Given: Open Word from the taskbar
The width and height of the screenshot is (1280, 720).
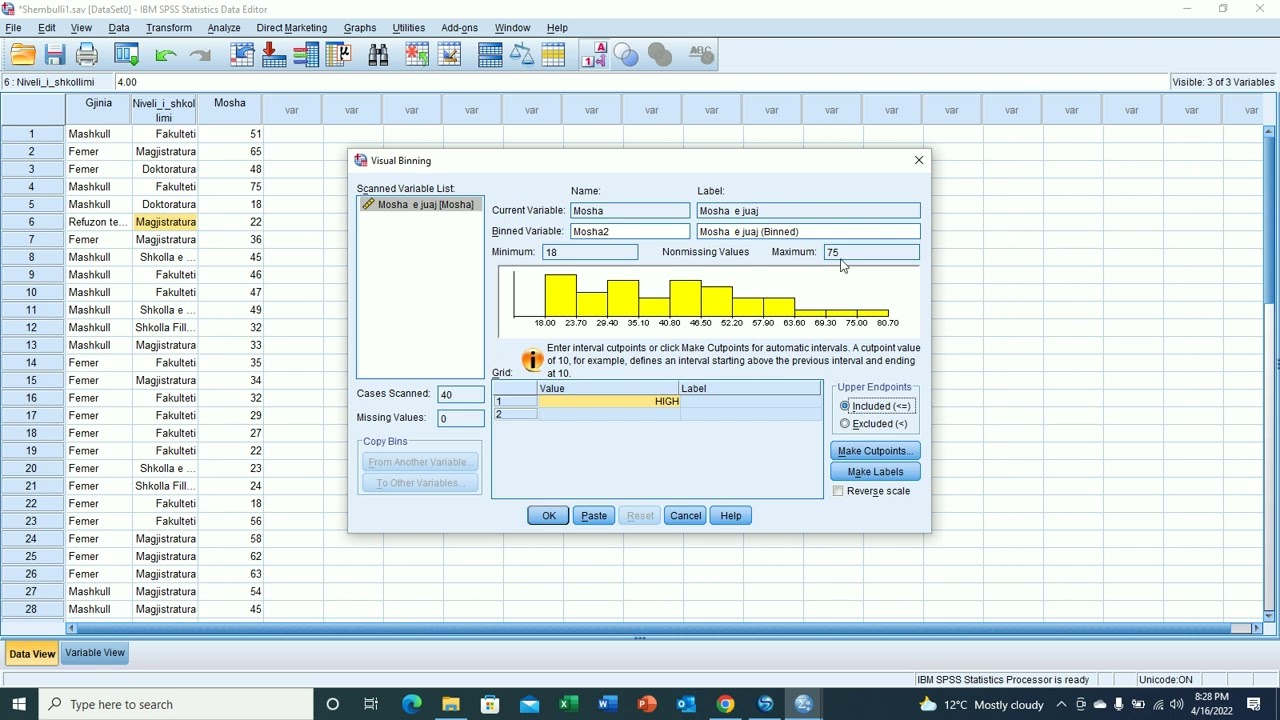Looking at the screenshot, I should [608, 704].
